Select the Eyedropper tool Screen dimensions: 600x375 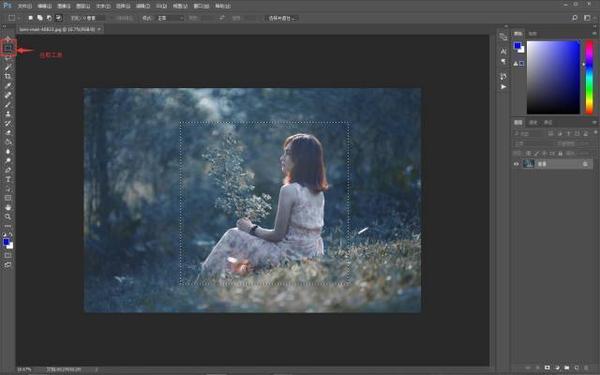[x=8, y=86]
